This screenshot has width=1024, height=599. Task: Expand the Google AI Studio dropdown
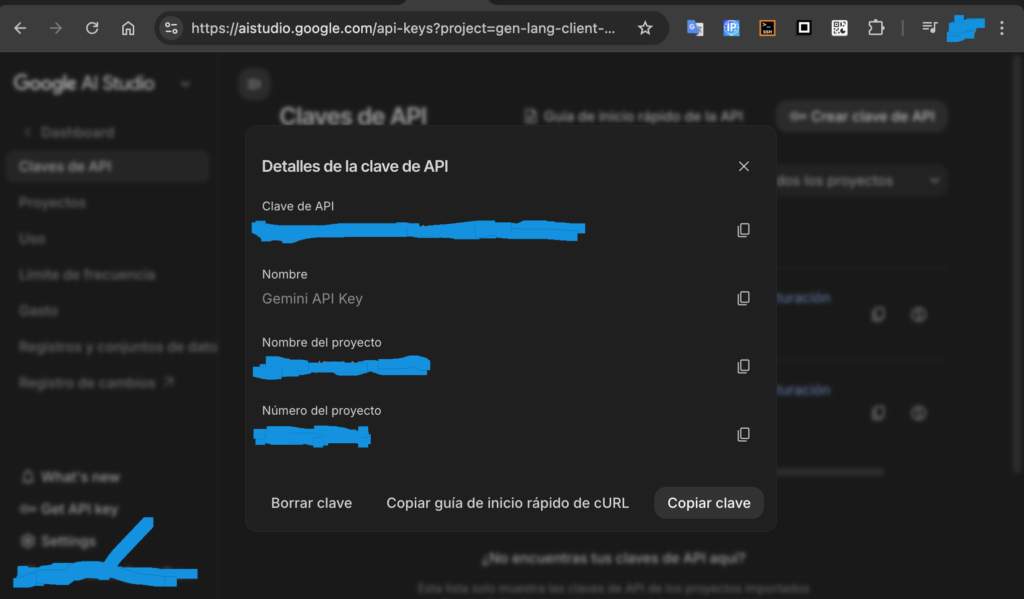(185, 84)
